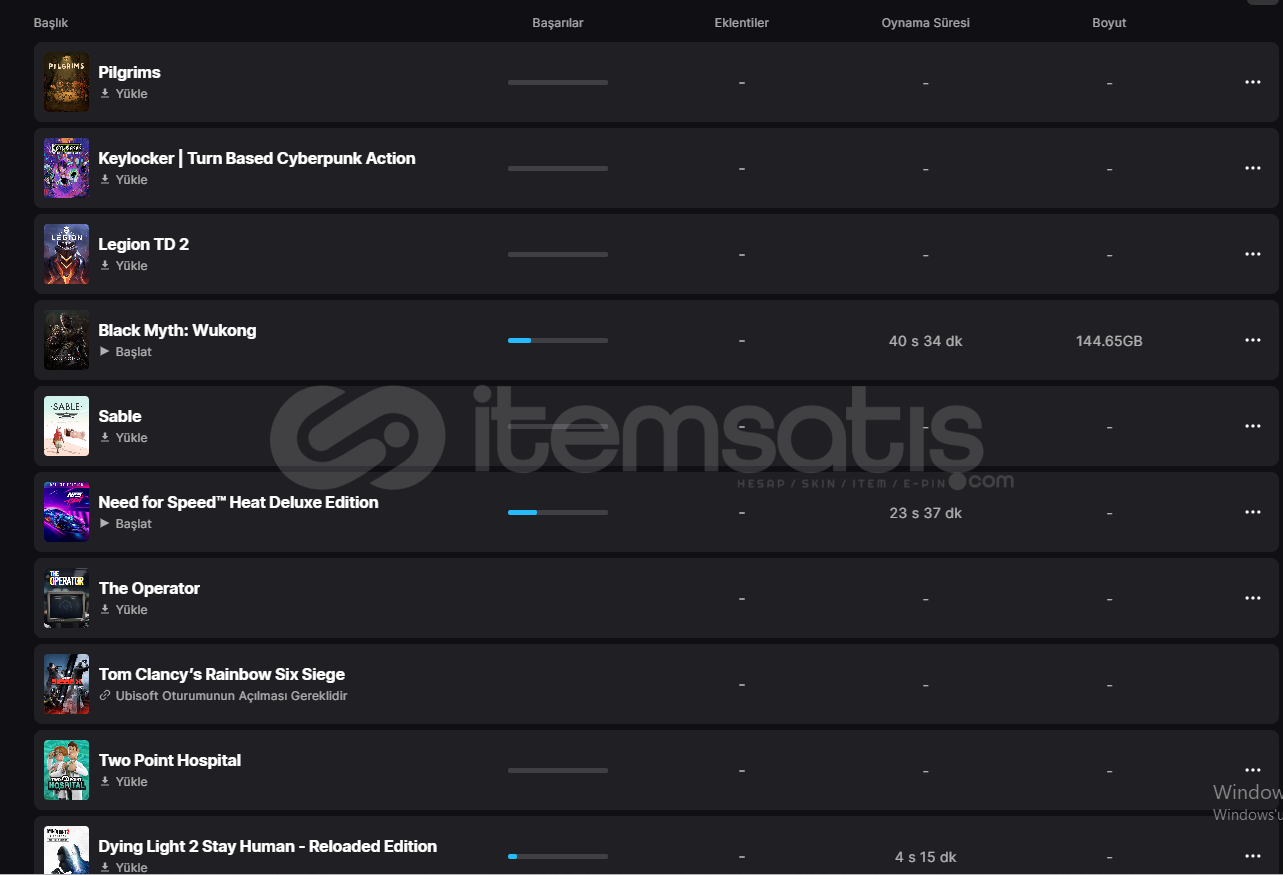Click the Black Myth: Wukong cover thumbnail
The image size is (1283, 875).
tap(66, 340)
